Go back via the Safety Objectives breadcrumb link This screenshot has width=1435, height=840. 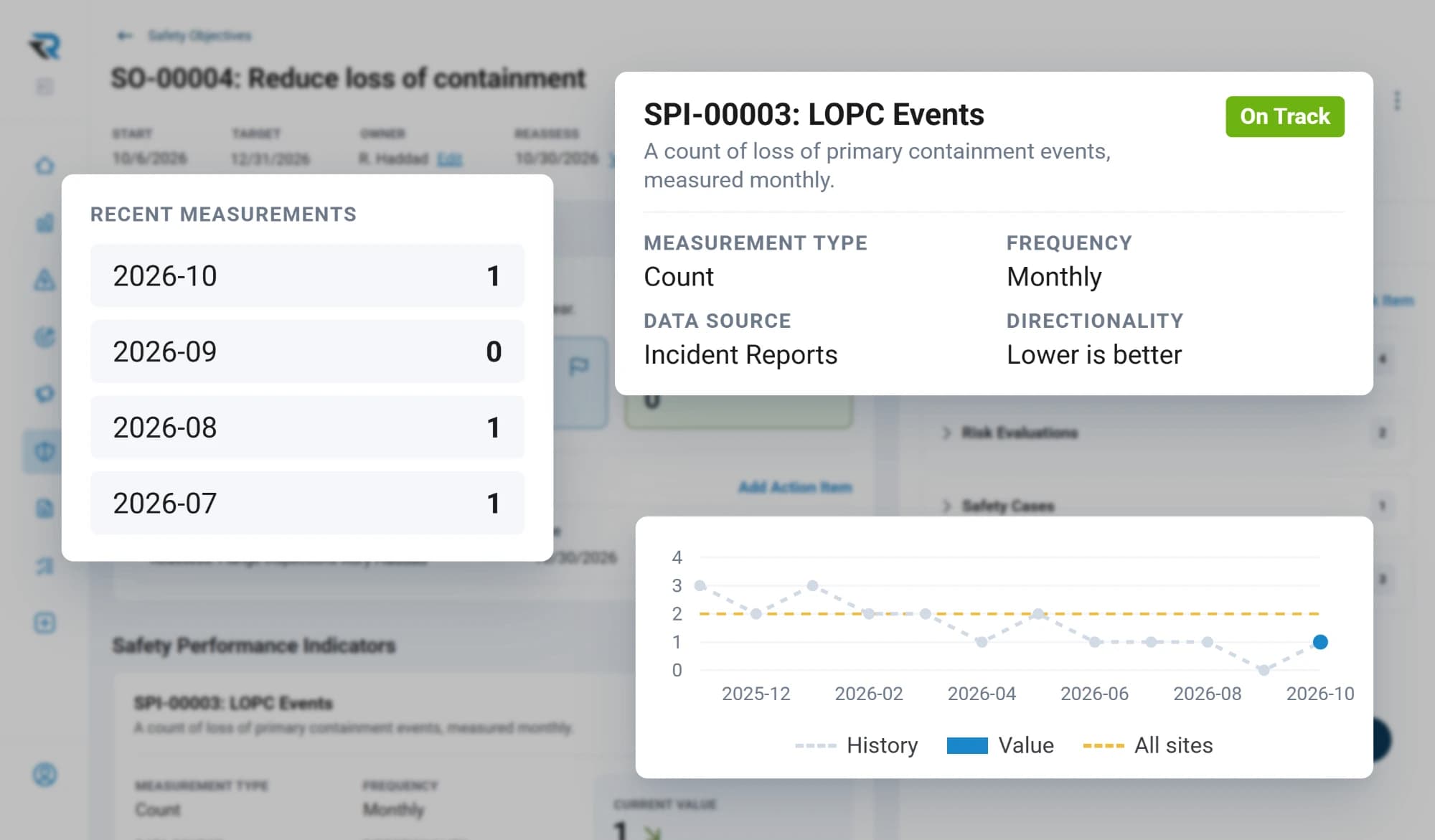tap(199, 36)
